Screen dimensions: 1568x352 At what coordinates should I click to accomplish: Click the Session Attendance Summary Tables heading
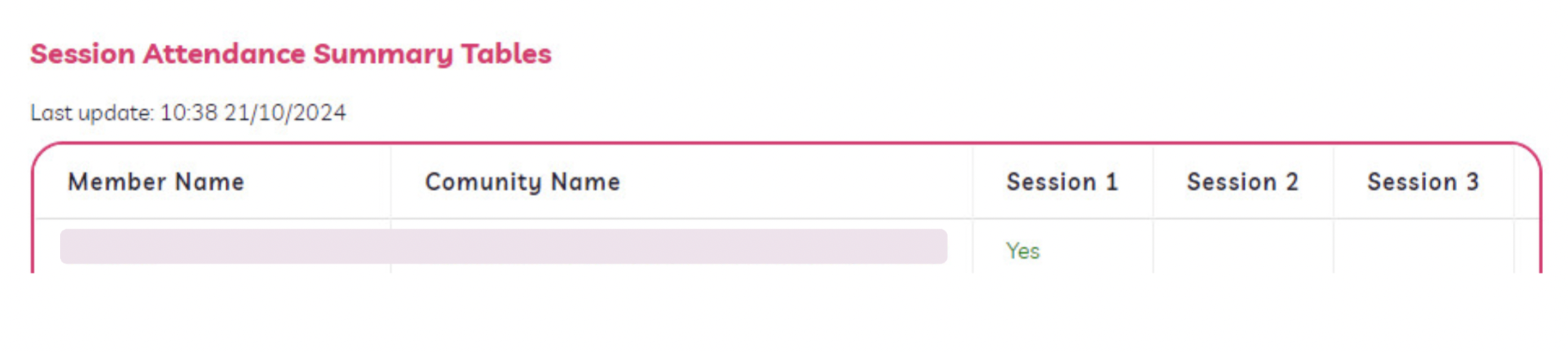point(290,54)
